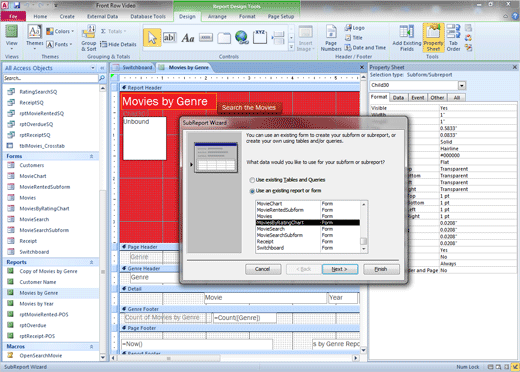Open Group & Sort tool
This screenshot has width=520, height=372.
(89, 38)
